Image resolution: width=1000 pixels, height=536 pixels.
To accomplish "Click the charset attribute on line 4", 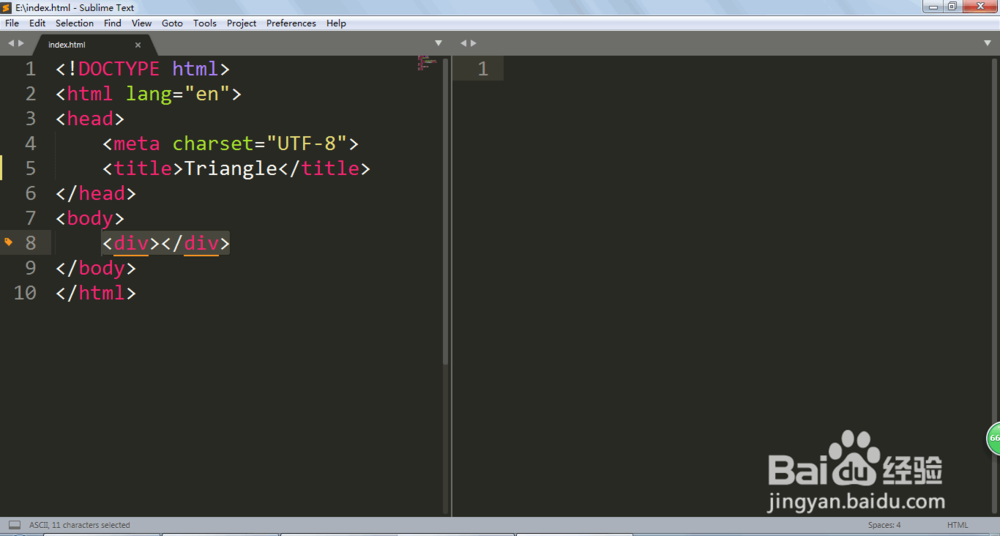I will coord(213,144).
